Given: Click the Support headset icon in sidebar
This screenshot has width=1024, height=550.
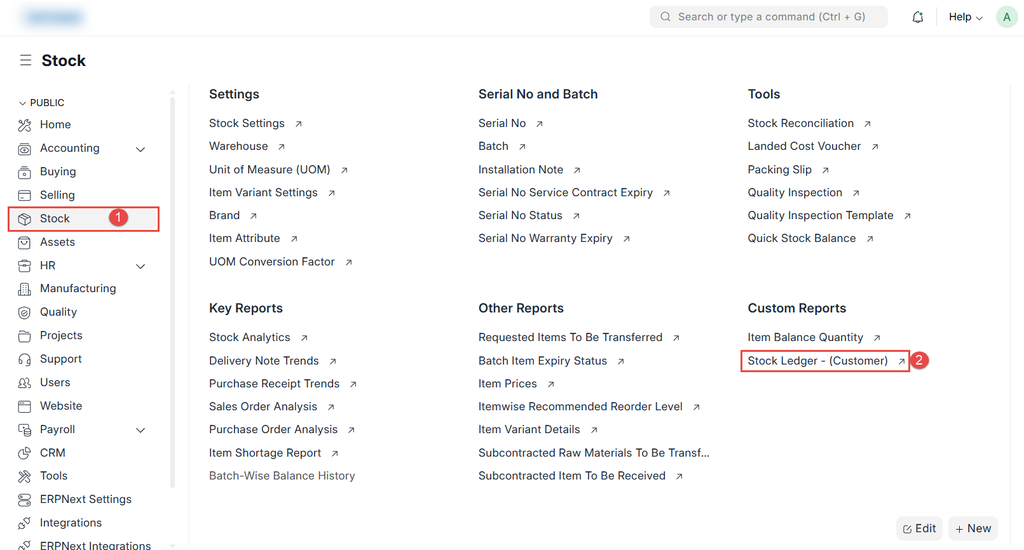Looking at the screenshot, I should point(25,359).
